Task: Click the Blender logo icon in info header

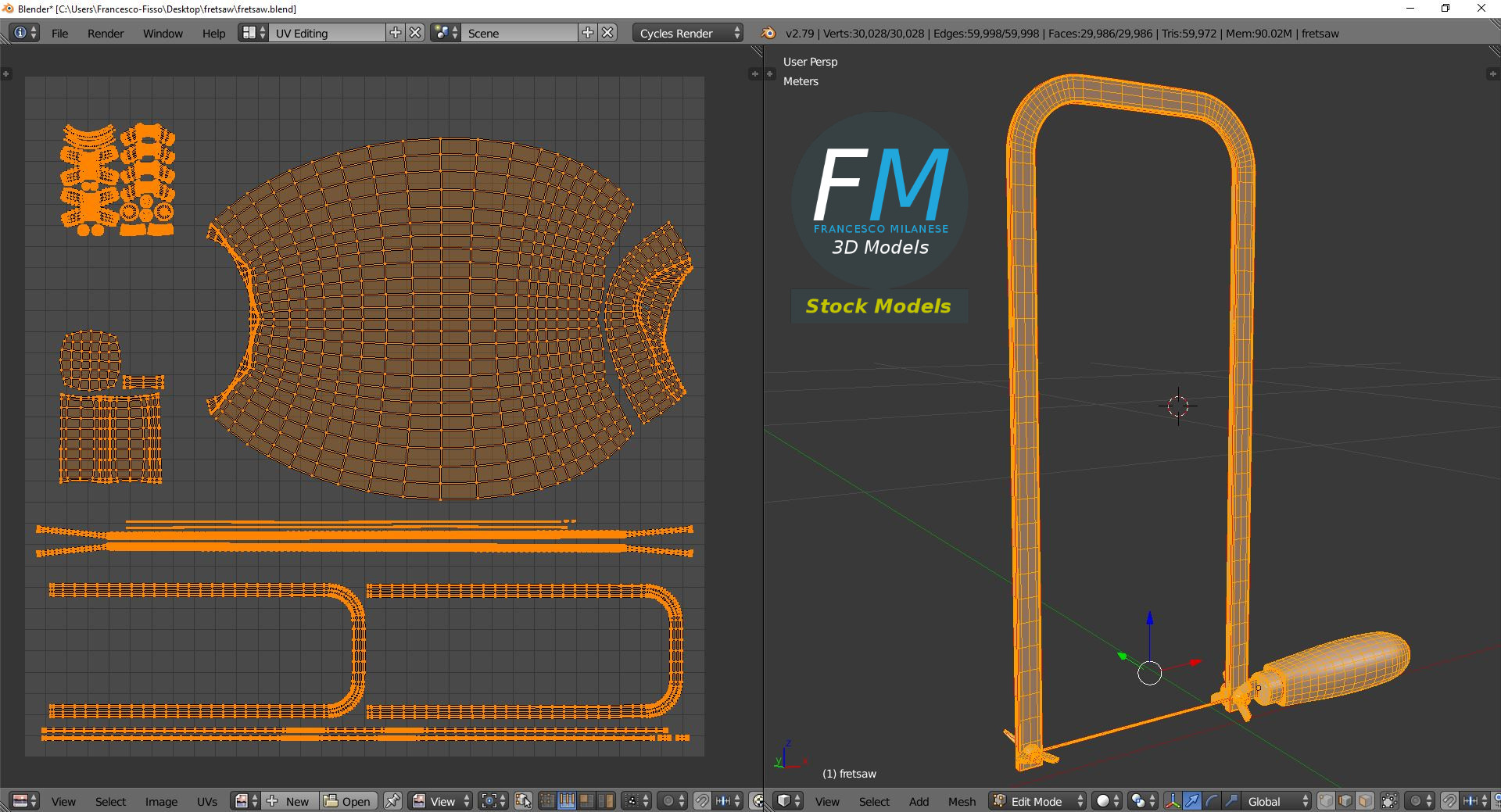Action: [768, 33]
